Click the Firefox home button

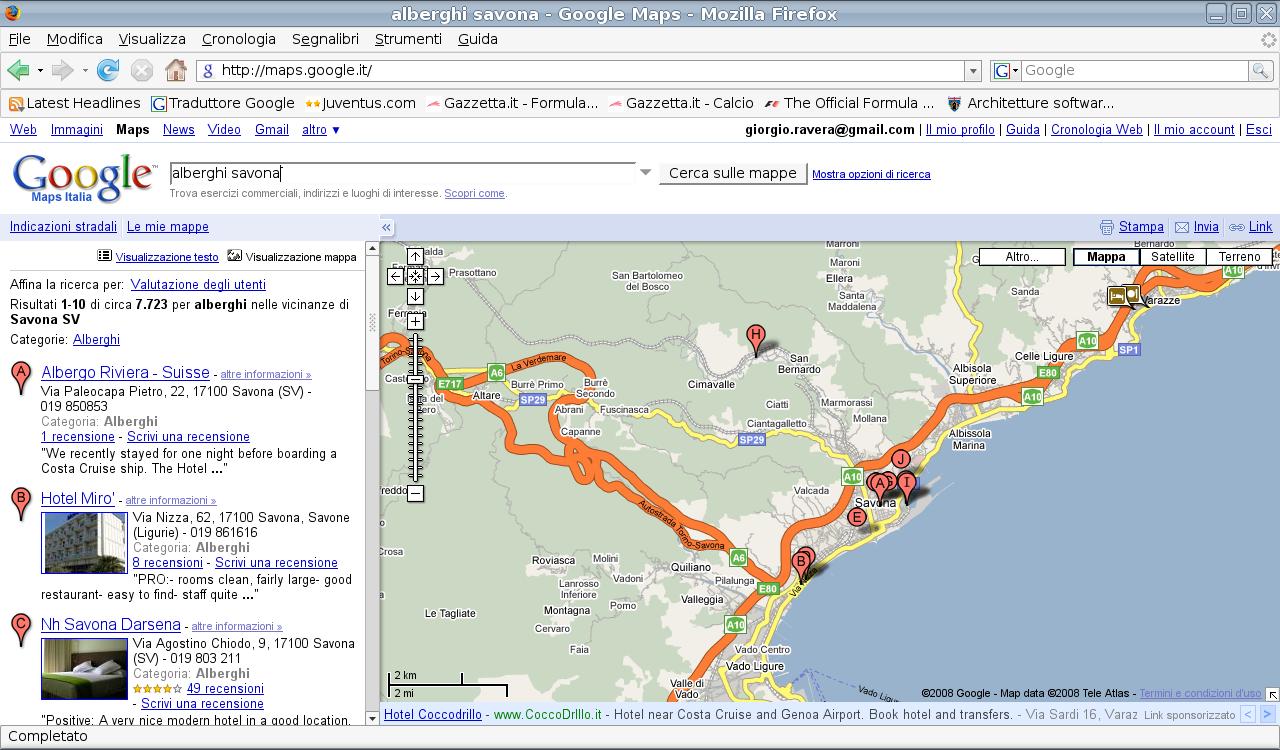[x=176, y=70]
